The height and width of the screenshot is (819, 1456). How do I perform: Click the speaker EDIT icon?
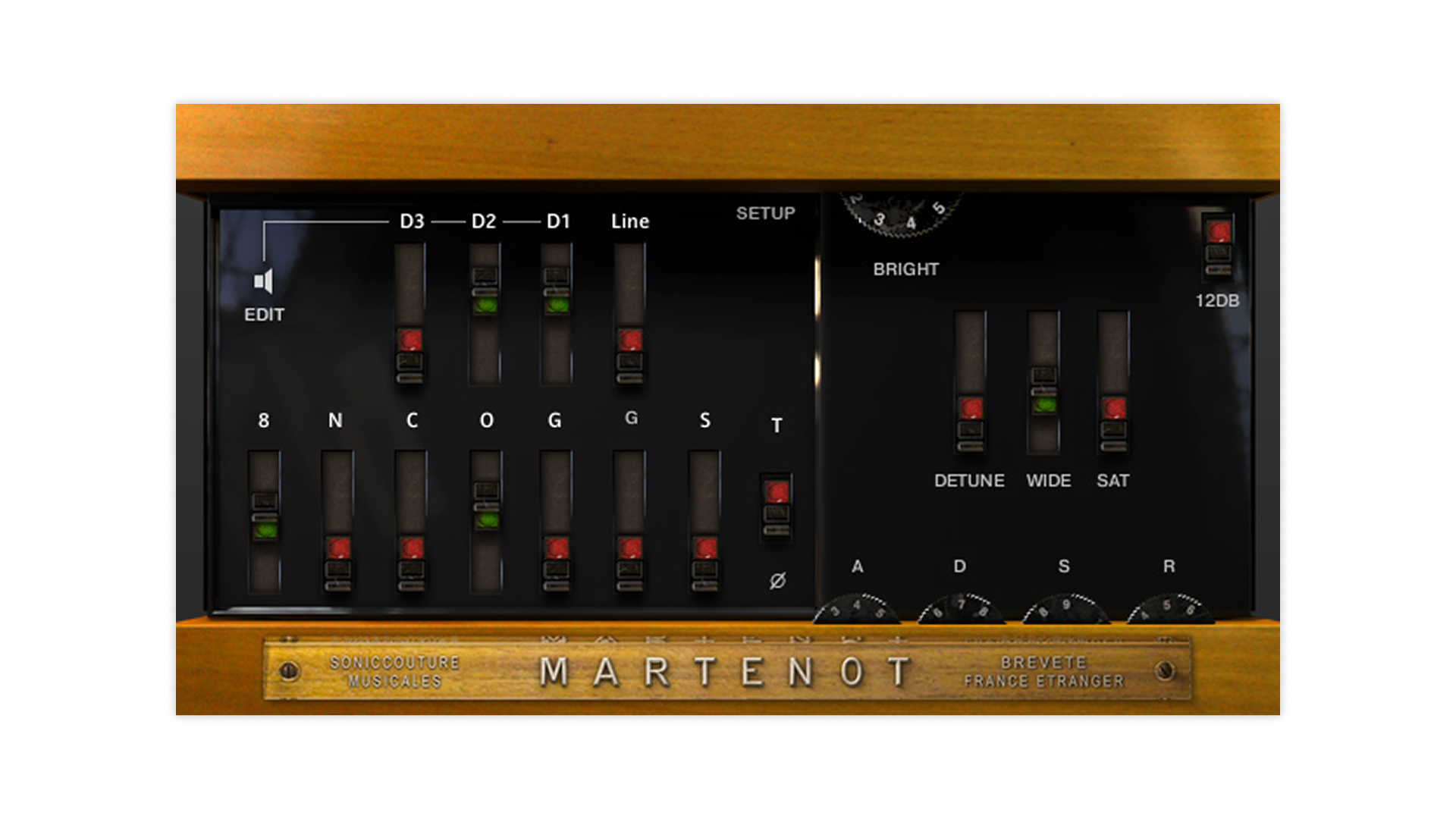[x=263, y=282]
